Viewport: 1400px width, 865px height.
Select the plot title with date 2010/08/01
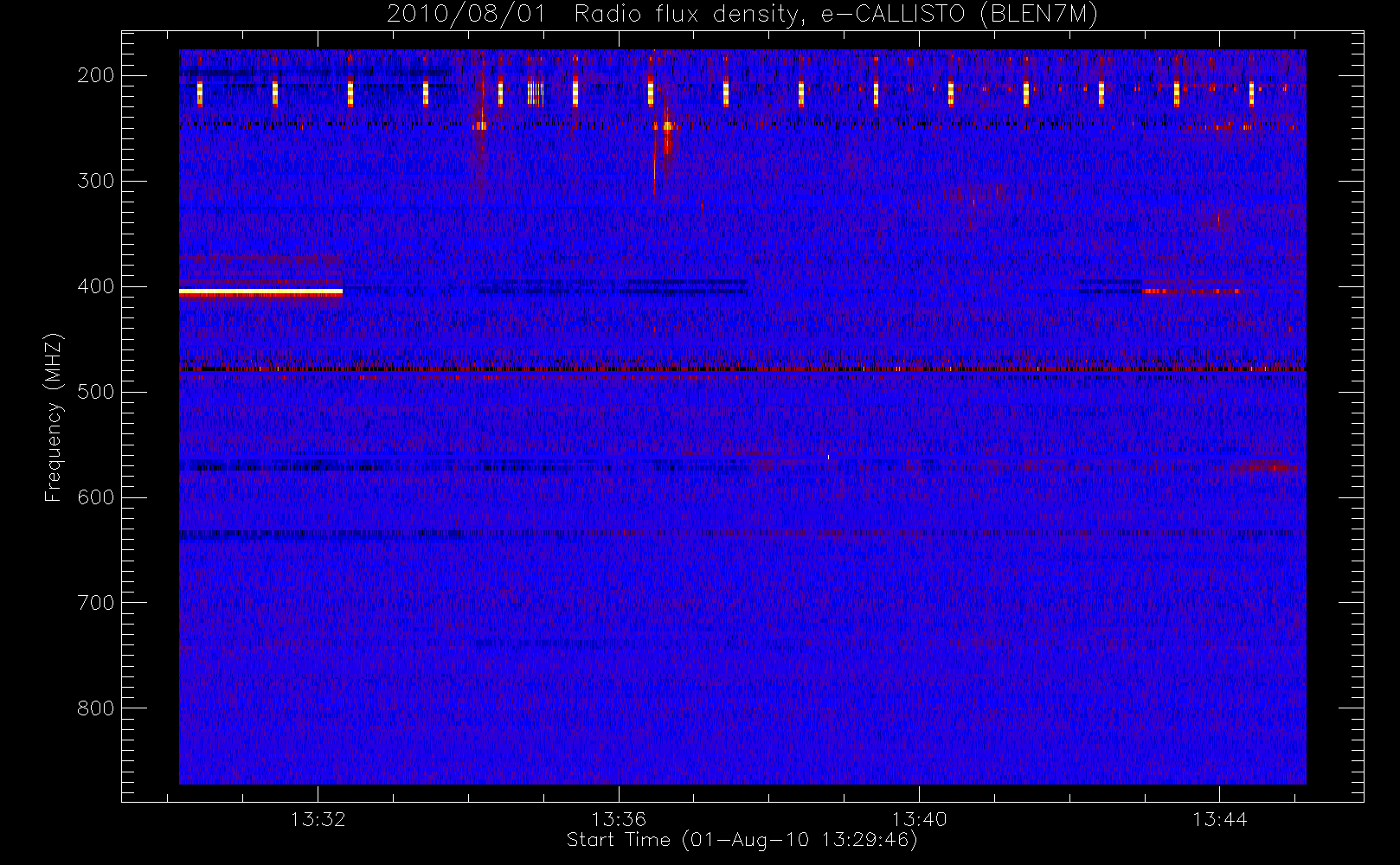tap(742, 14)
